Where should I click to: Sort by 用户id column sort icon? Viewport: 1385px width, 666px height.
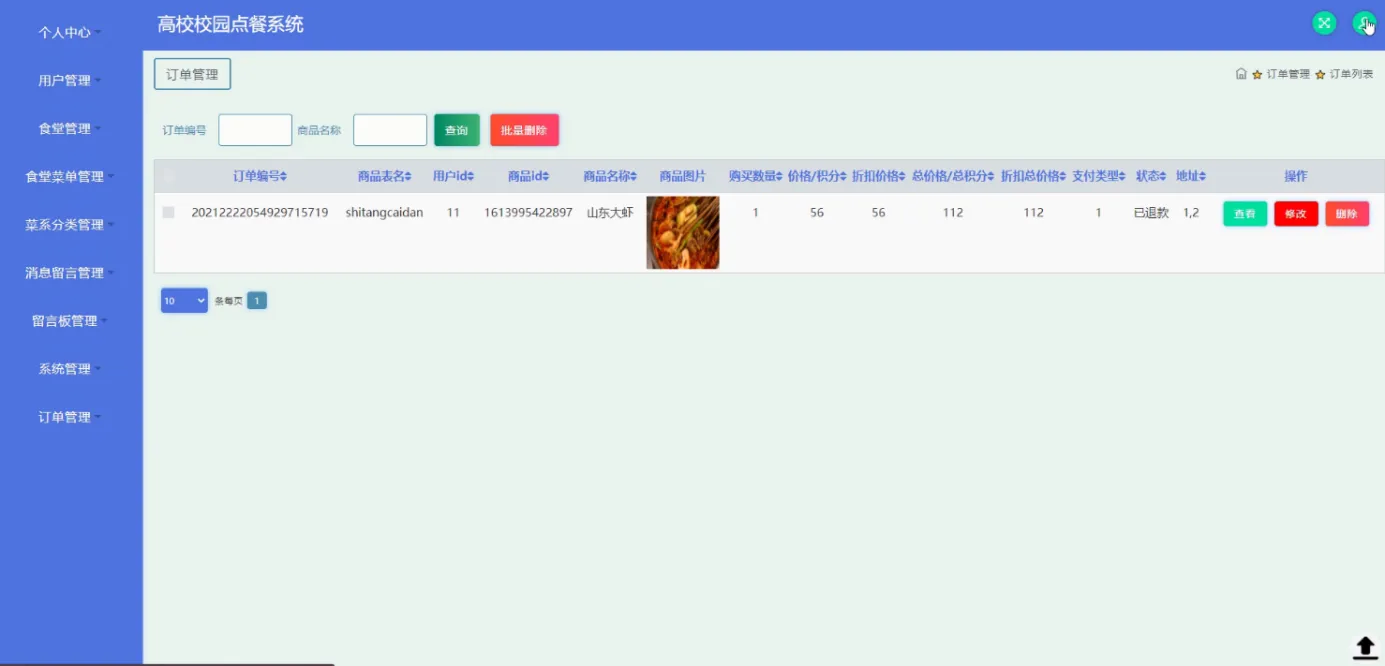tap(471, 177)
